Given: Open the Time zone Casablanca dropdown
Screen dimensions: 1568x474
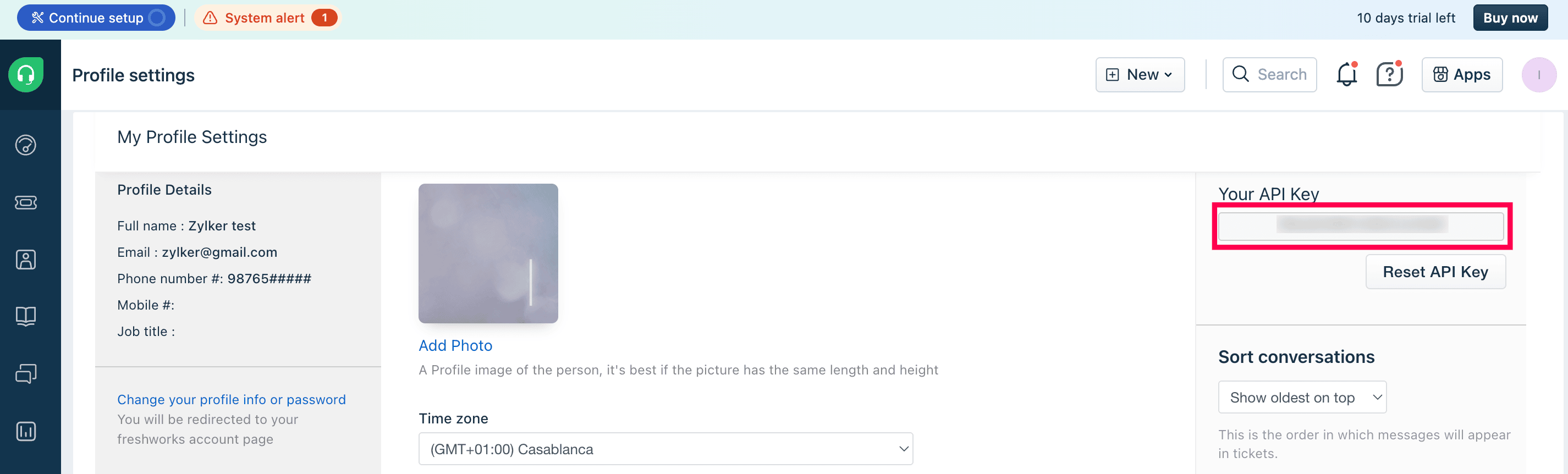Looking at the screenshot, I should click(x=665, y=449).
